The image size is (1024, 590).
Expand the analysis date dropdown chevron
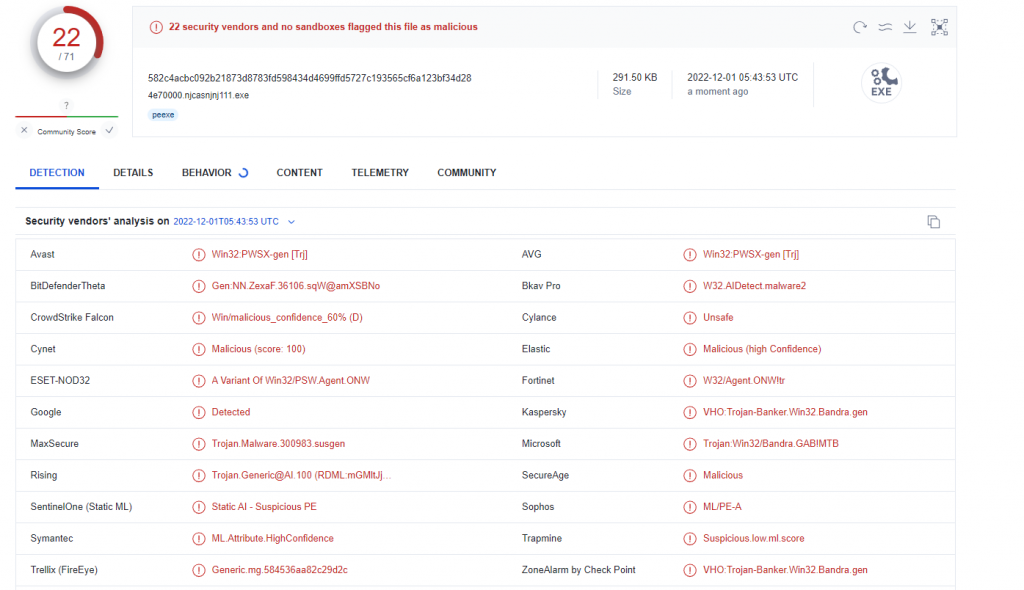tap(291, 222)
